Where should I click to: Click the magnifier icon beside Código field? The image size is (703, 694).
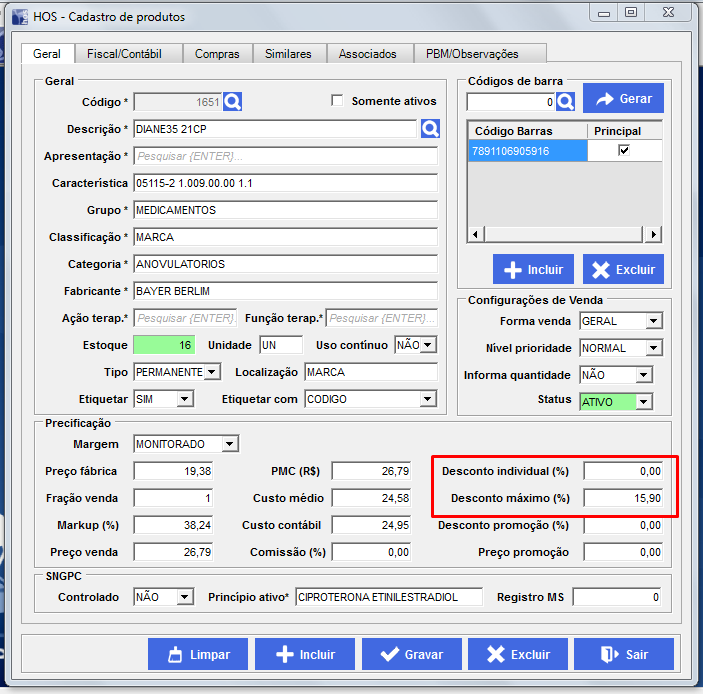(233, 101)
